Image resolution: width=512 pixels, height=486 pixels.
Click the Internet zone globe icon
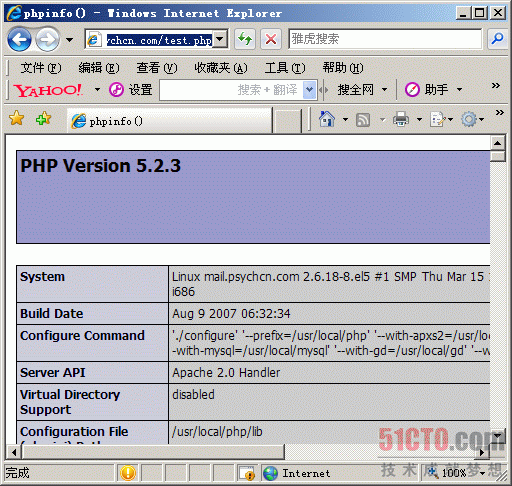pyautogui.click(x=270, y=473)
